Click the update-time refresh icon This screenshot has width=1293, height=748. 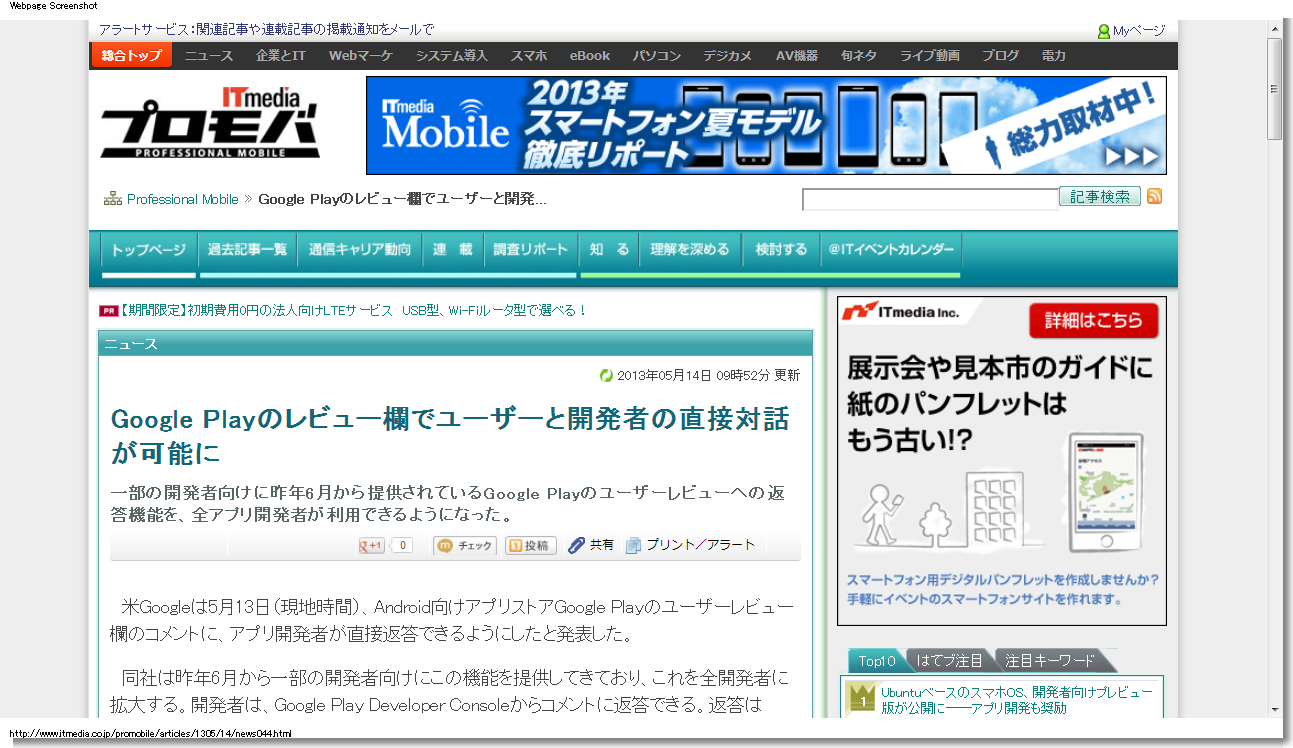[606, 376]
